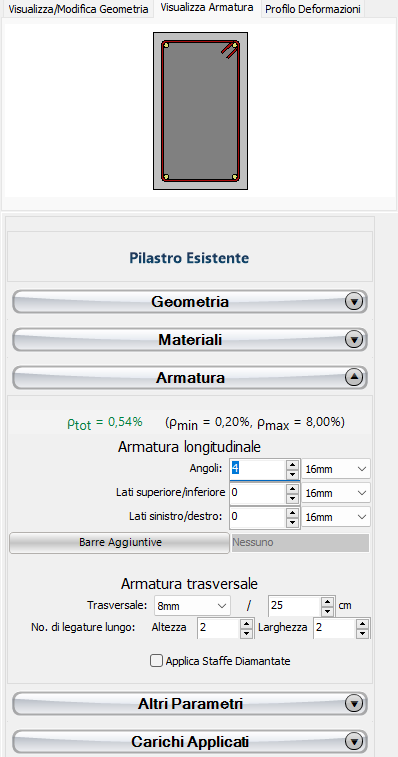Viewport: 398px width, 757px height.
Task: Expand the Geometria section arrow icon
Action: pyautogui.click(x=354, y=302)
